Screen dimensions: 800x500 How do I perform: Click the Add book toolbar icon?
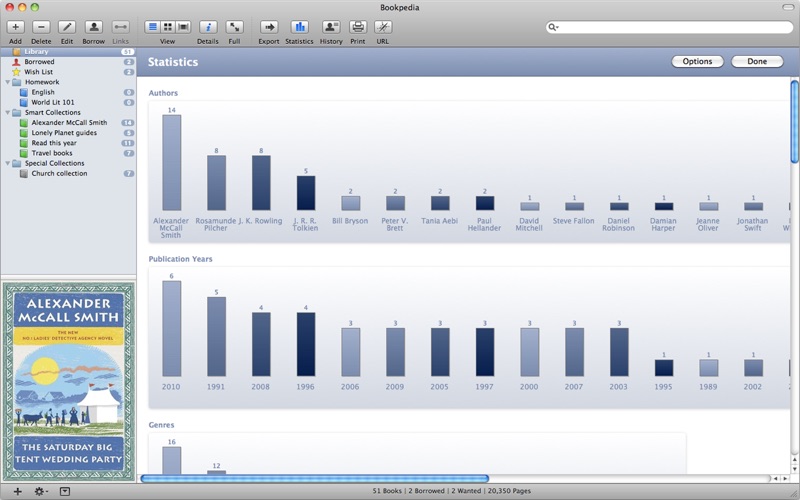(x=15, y=27)
